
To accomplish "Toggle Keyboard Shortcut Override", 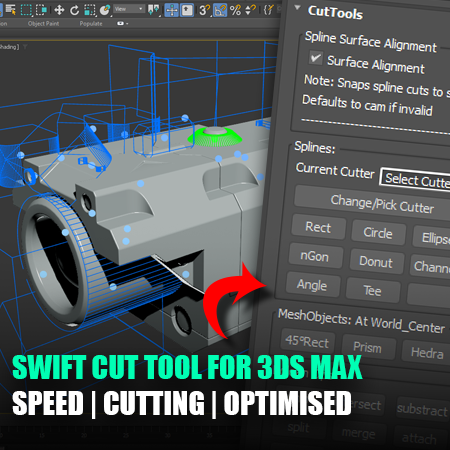I will coord(187,10).
